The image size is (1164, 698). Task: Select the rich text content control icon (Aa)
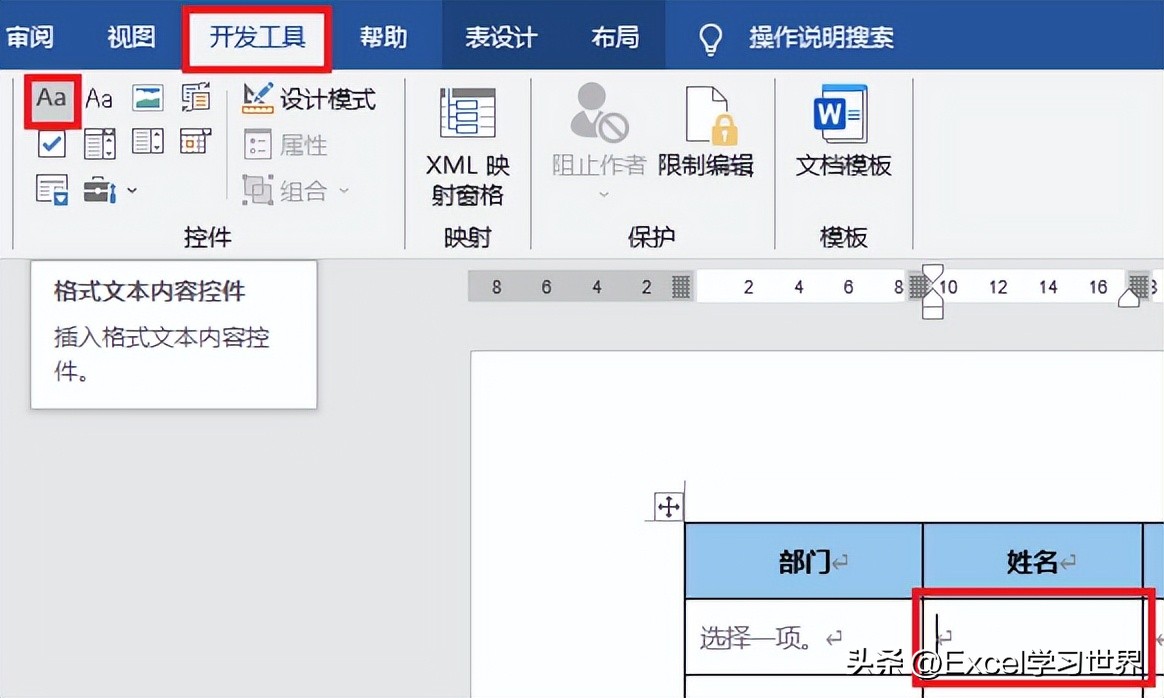[x=52, y=97]
